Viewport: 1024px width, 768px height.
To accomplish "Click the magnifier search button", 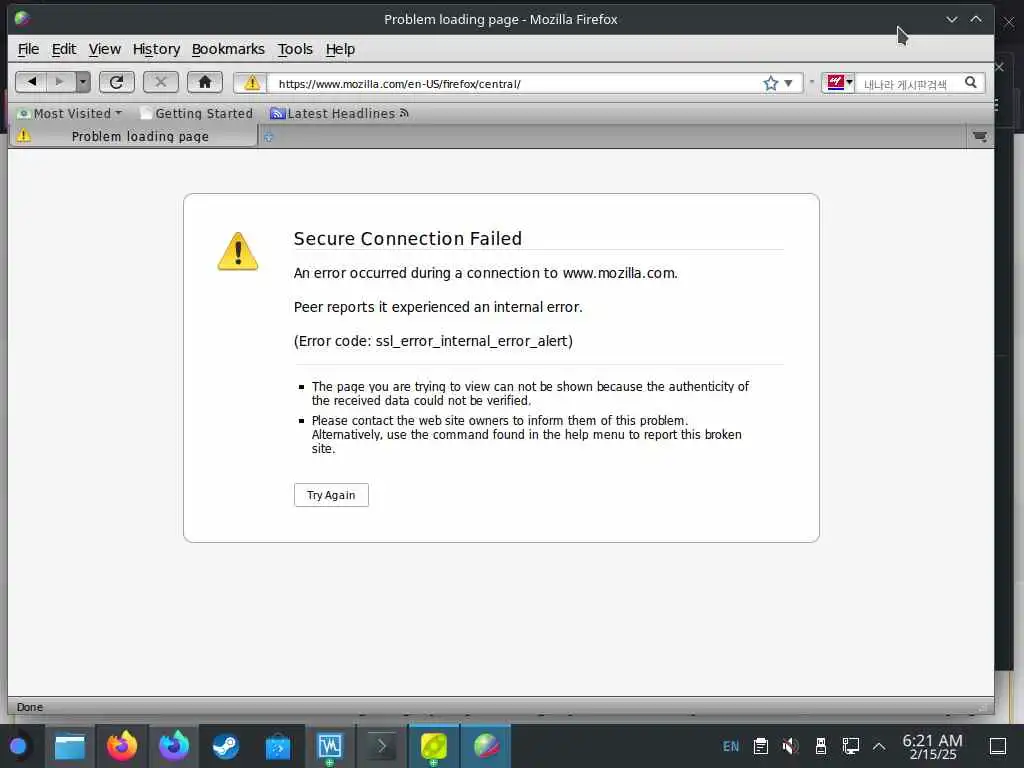I will click(970, 83).
